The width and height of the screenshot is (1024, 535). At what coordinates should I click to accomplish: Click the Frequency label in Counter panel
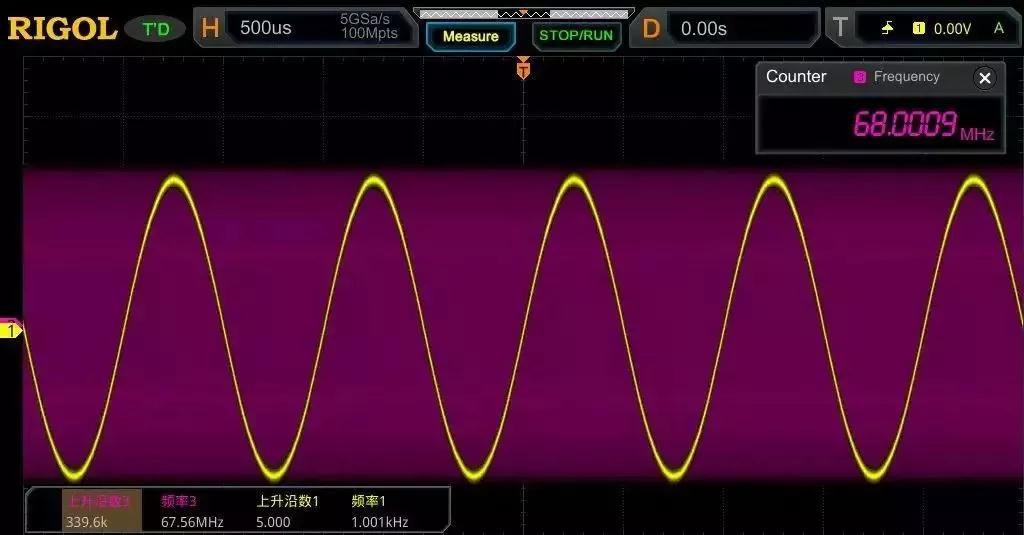coord(906,76)
